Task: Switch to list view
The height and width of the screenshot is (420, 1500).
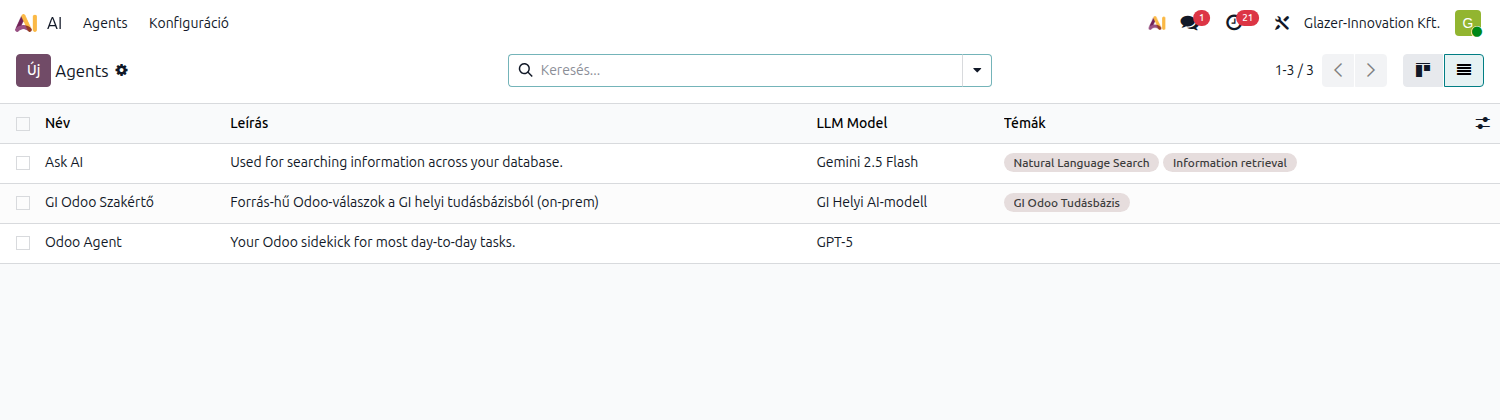Action: tap(1464, 70)
